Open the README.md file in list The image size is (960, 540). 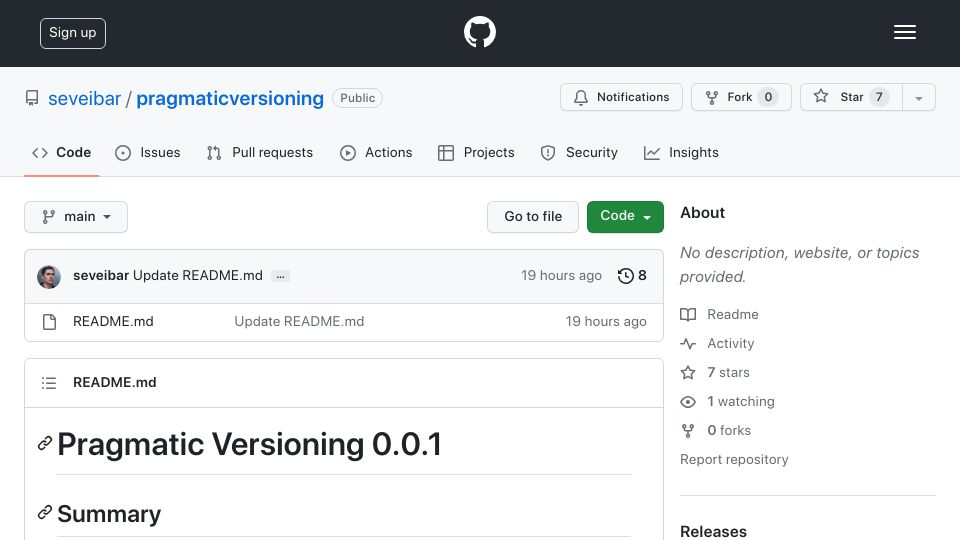tap(113, 321)
